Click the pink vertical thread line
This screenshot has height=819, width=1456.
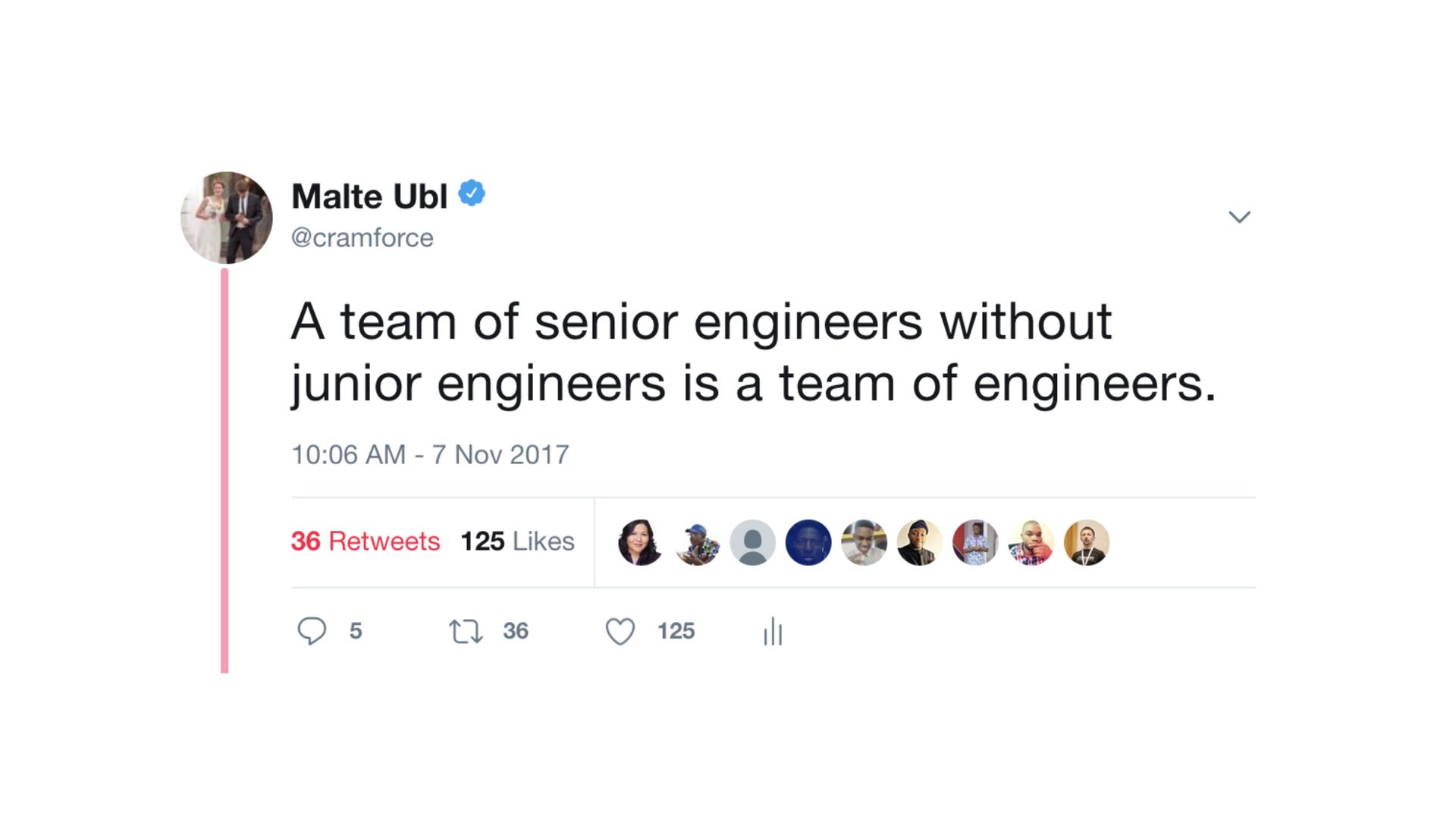tap(226, 470)
